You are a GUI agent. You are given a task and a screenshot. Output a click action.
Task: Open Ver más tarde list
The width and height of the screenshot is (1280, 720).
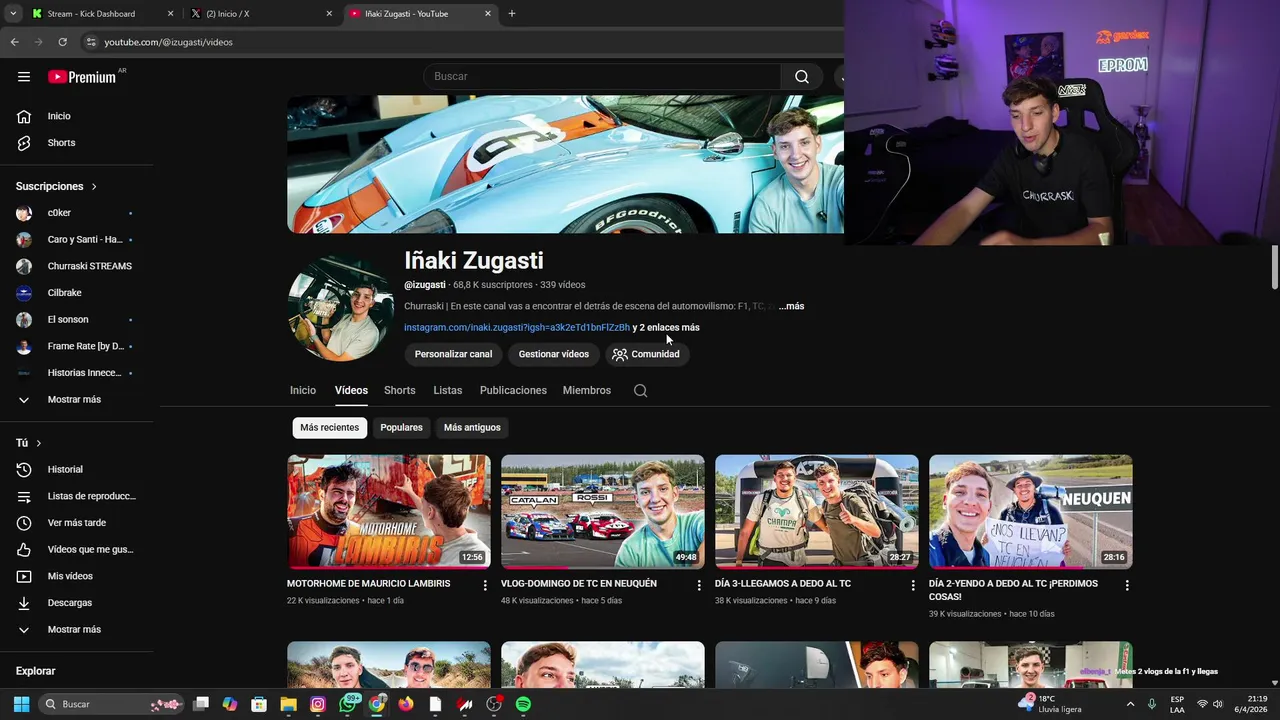click(x=77, y=523)
